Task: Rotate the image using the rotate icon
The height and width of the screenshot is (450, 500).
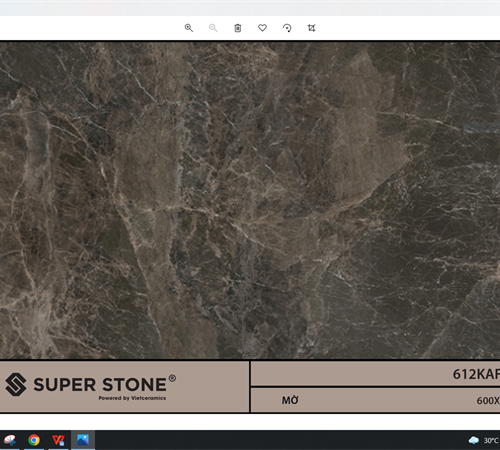Action: [x=287, y=28]
